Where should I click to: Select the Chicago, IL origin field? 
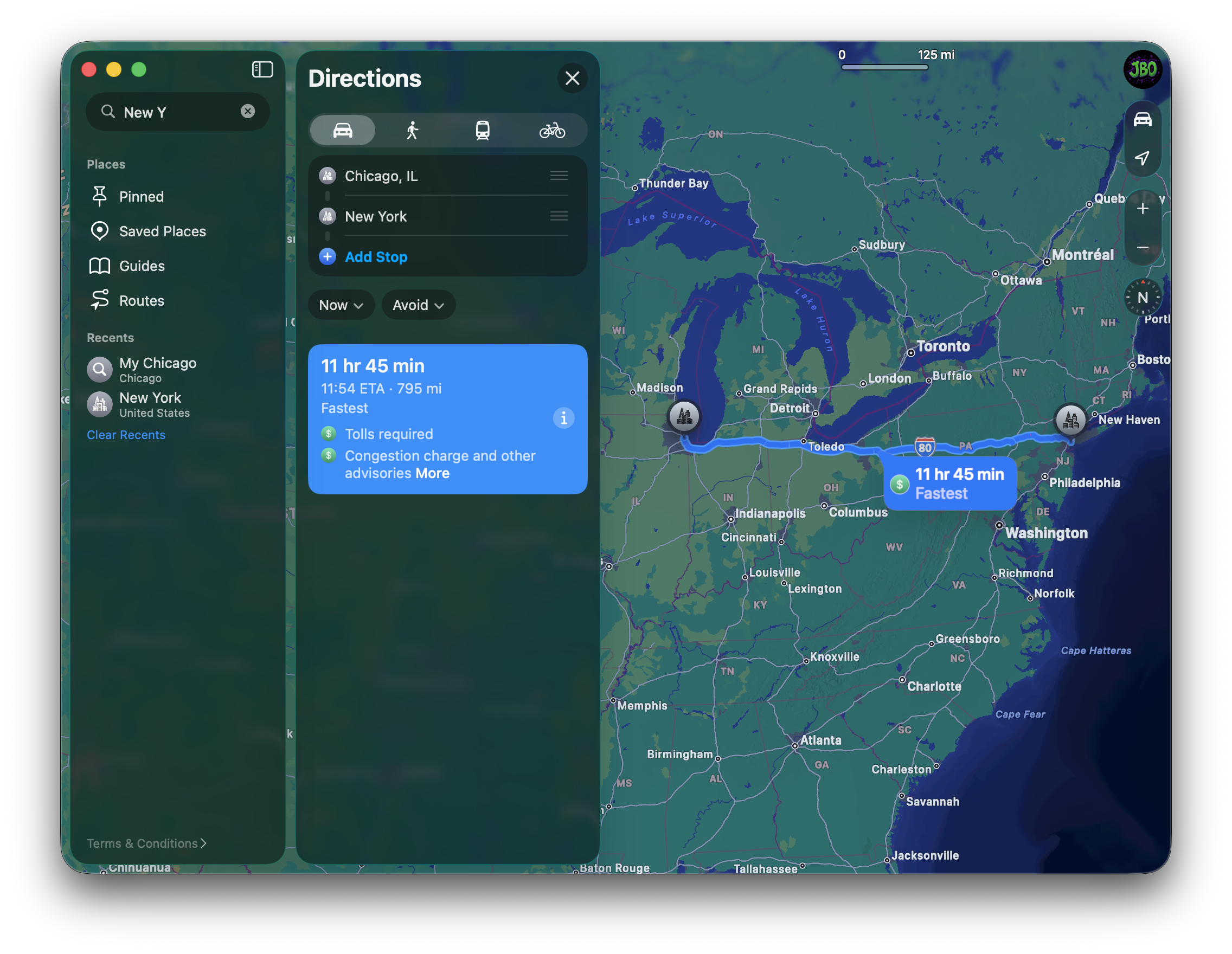447,176
